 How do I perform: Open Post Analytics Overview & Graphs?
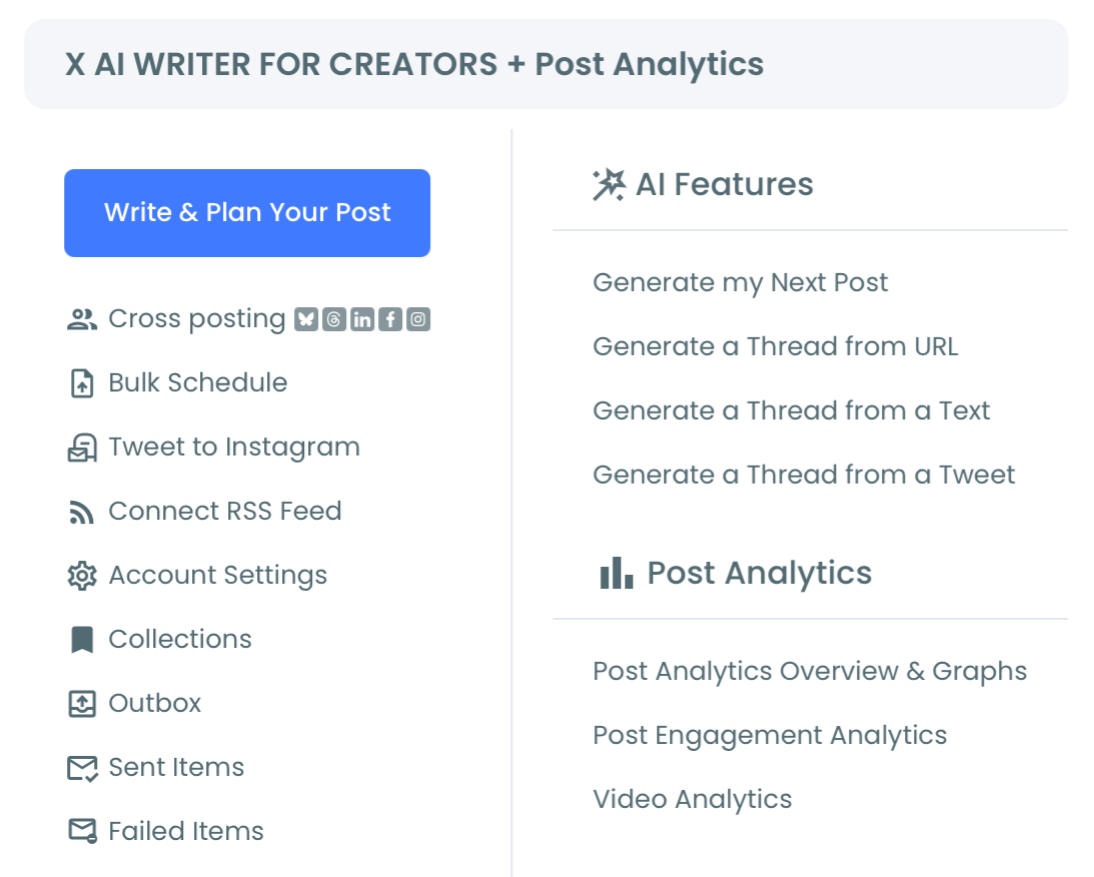click(810, 671)
